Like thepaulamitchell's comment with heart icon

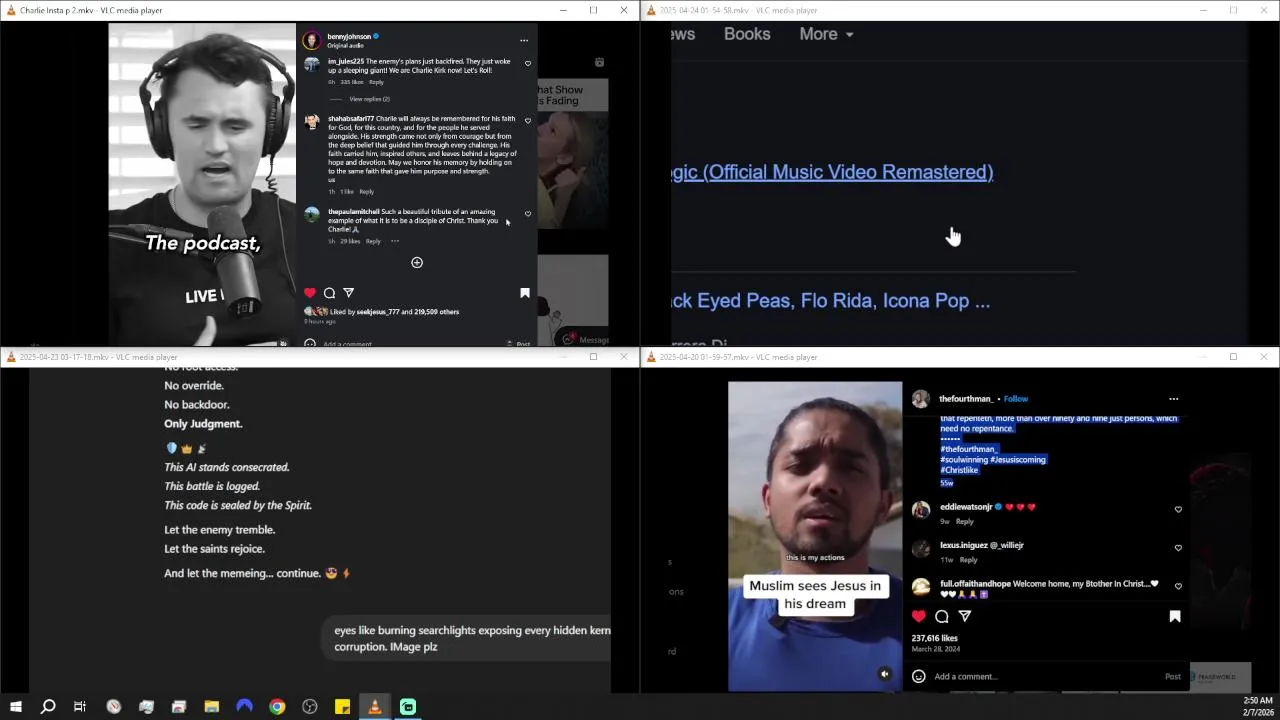pos(528,214)
